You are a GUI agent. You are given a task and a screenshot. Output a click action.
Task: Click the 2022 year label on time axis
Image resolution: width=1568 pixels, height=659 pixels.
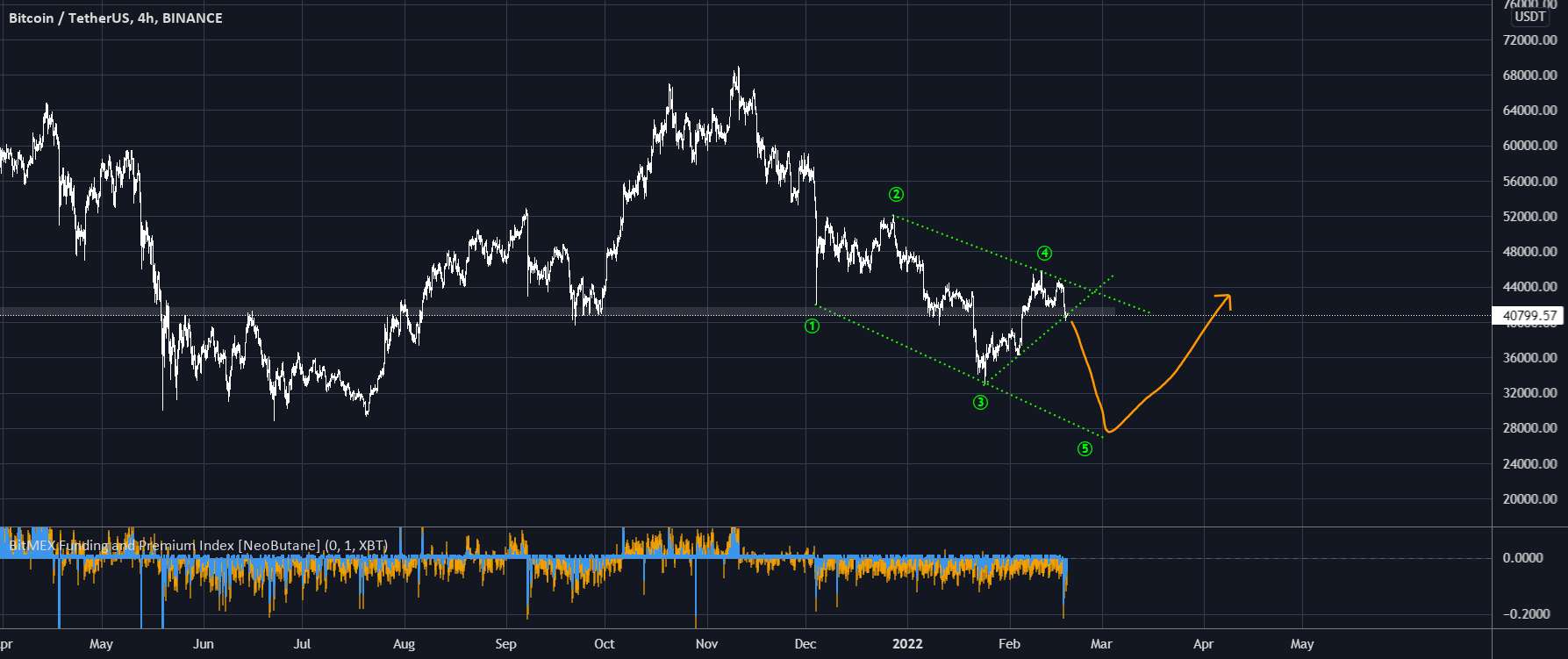pyautogui.click(x=907, y=644)
